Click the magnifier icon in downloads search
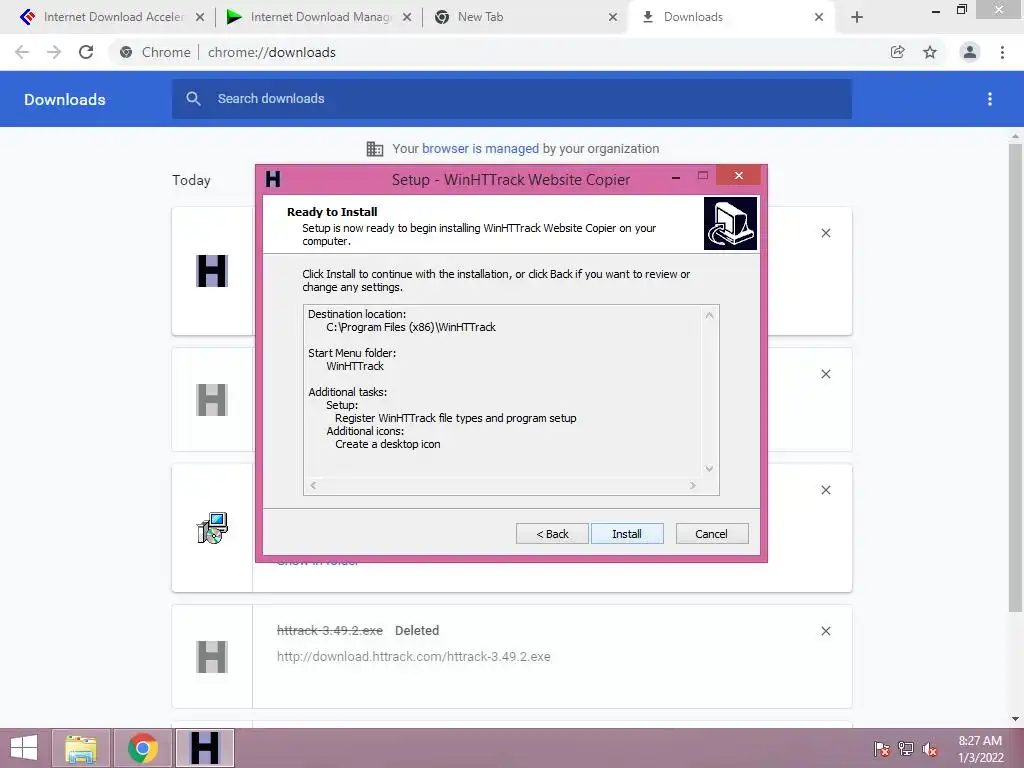 click(x=193, y=99)
